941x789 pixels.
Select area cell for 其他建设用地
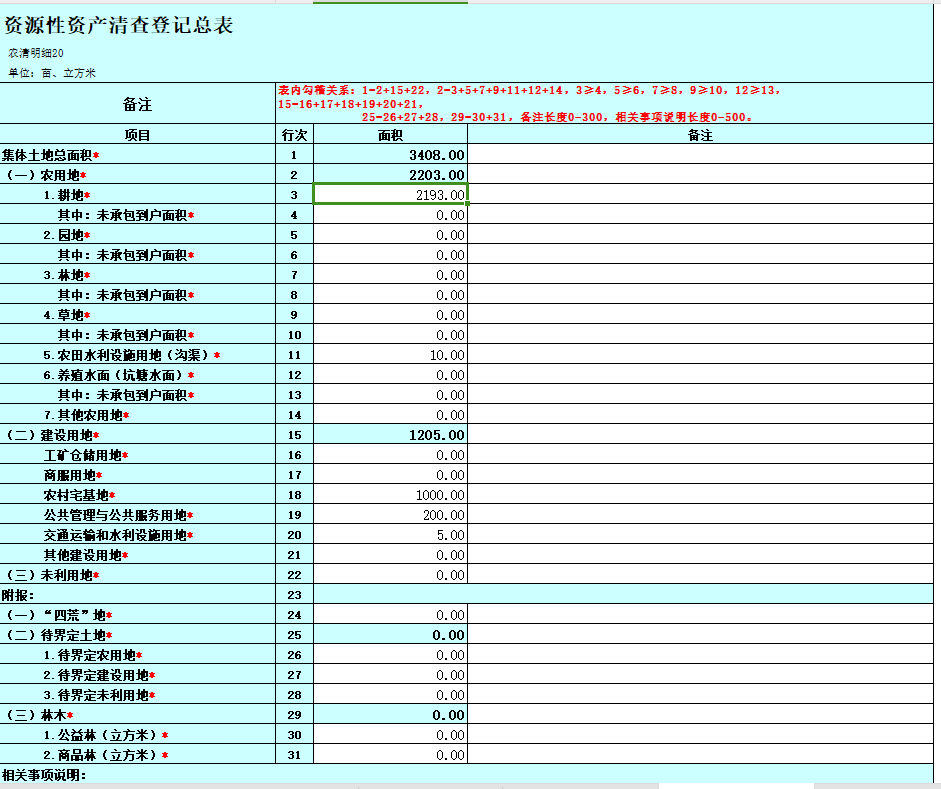coord(390,554)
